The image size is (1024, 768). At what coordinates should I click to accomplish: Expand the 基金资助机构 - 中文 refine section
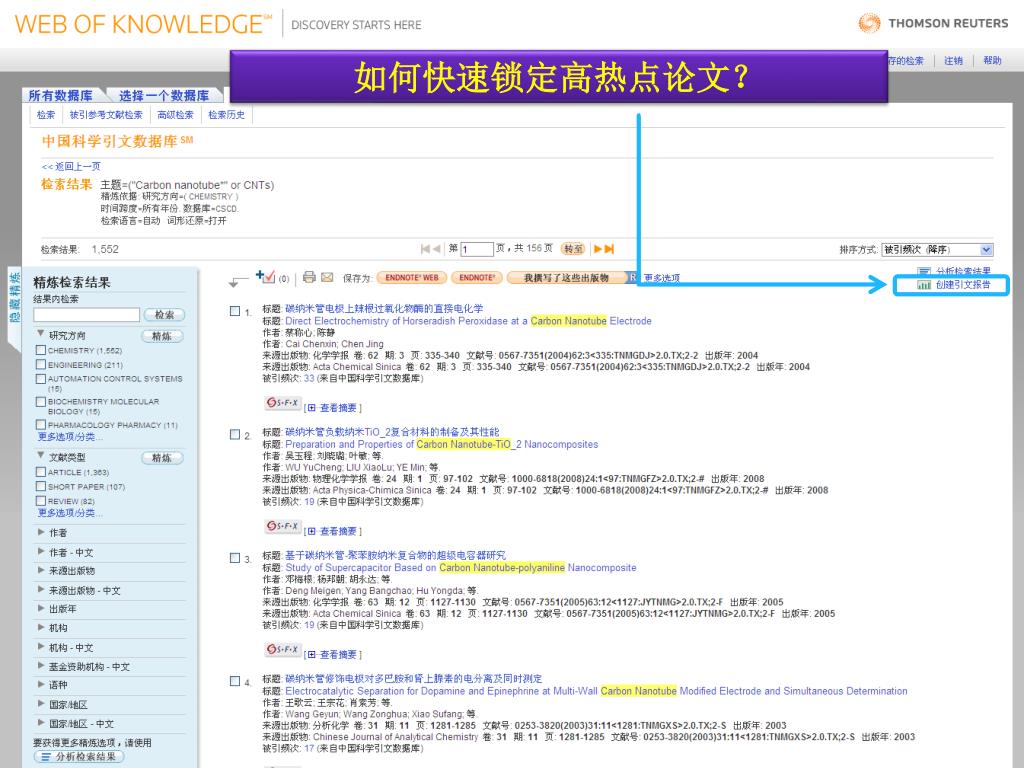pos(41,666)
